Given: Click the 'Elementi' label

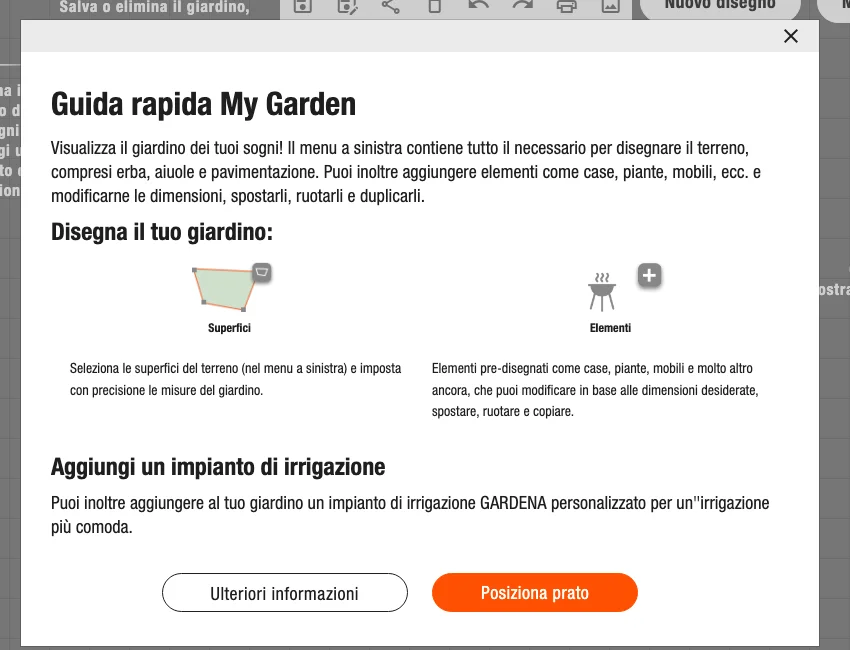Looking at the screenshot, I should click(x=610, y=328).
